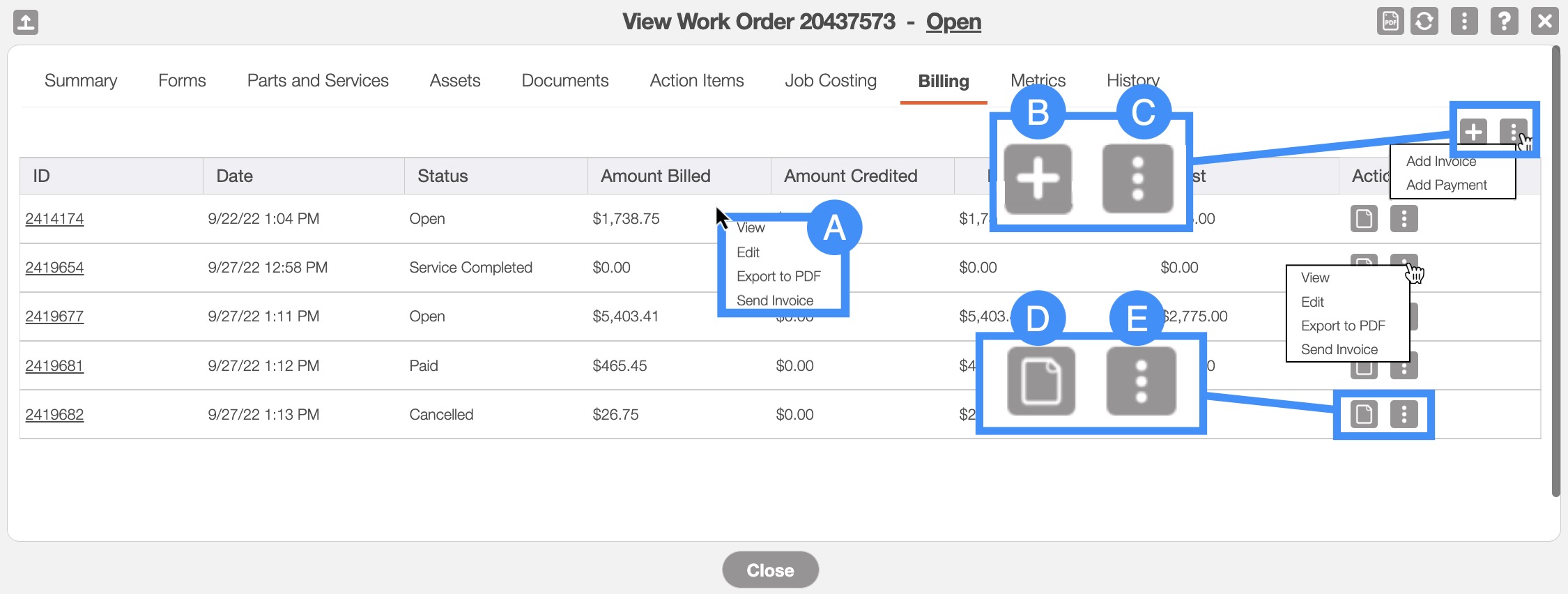Click the plus icon above the billing table
The image size is (1568, 594).
(x=1473, y=131)
